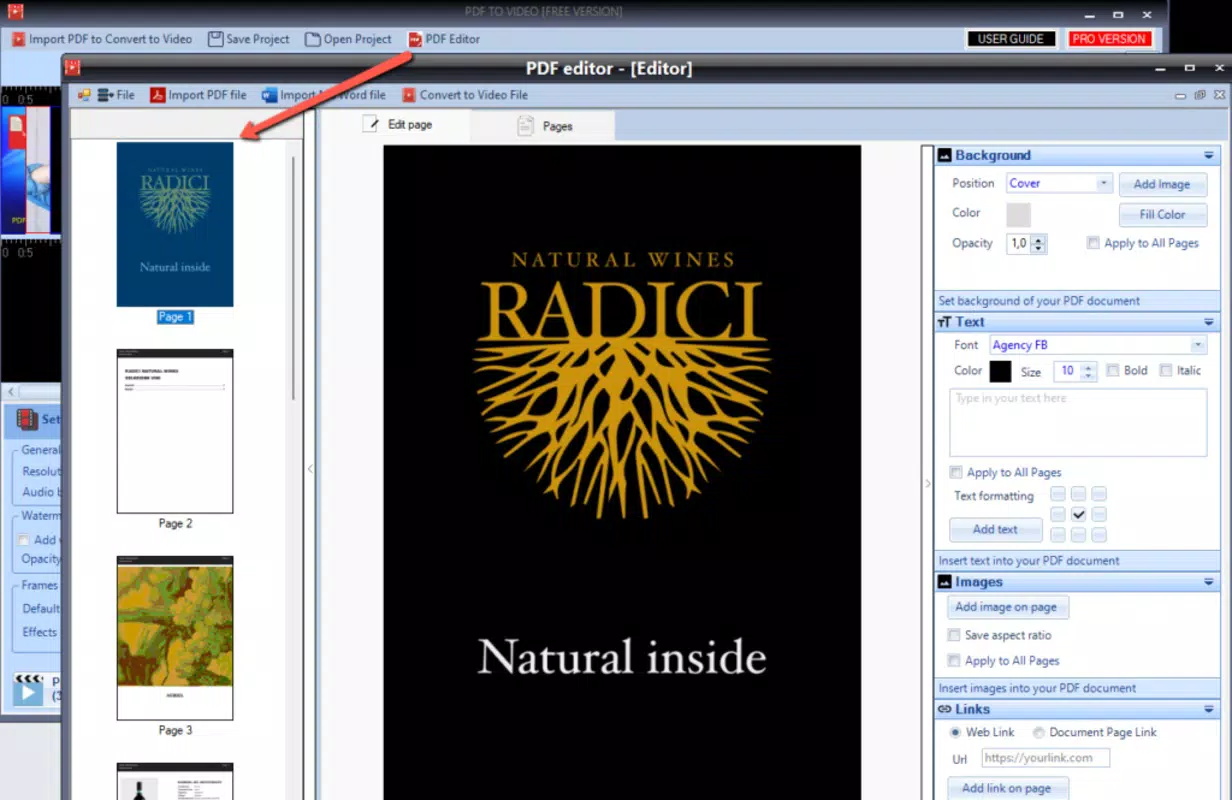The image size is (1232, 800).
Task: Click the play button in main window
Action: pos(28,691)
